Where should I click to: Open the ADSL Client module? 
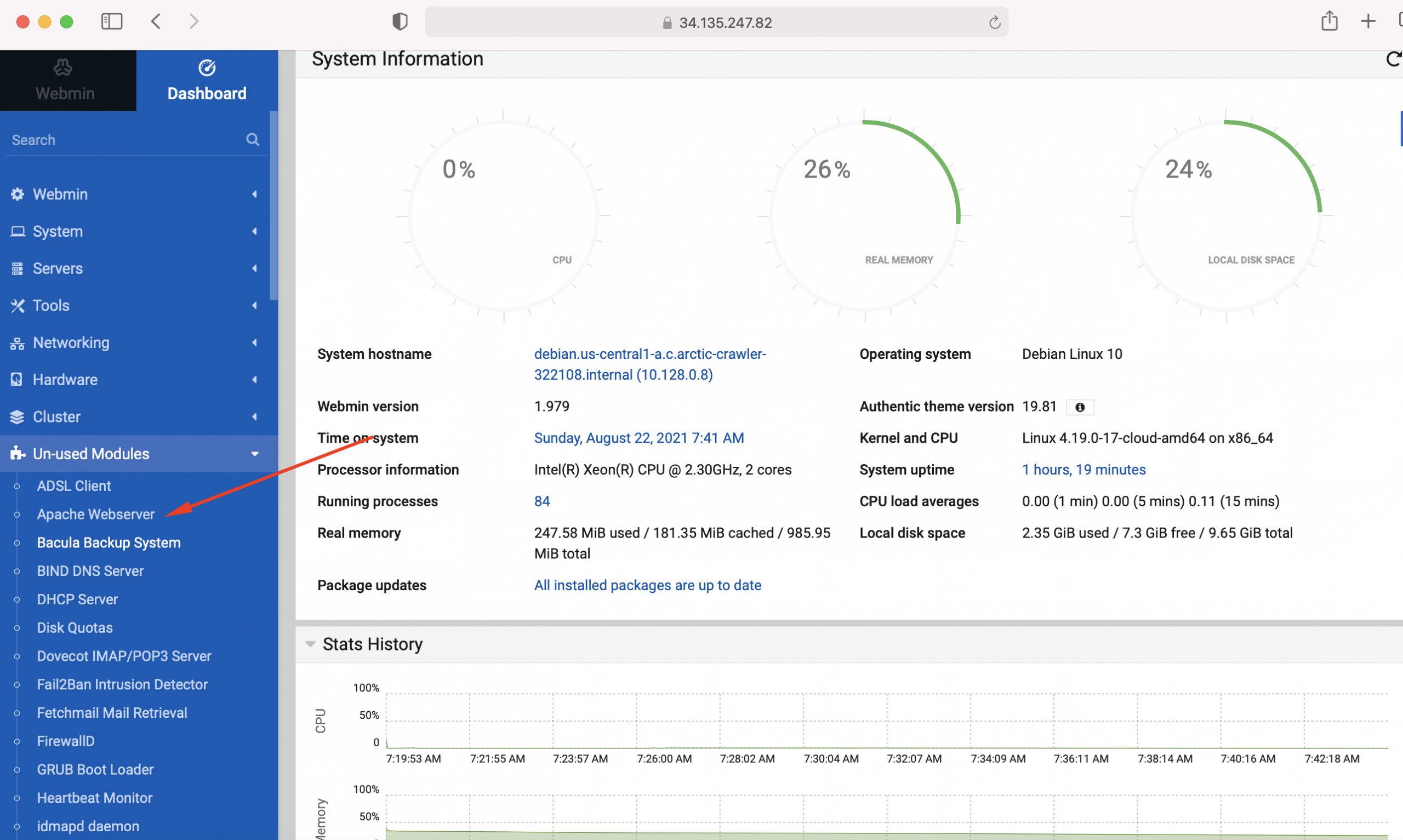tap(73, 486)
